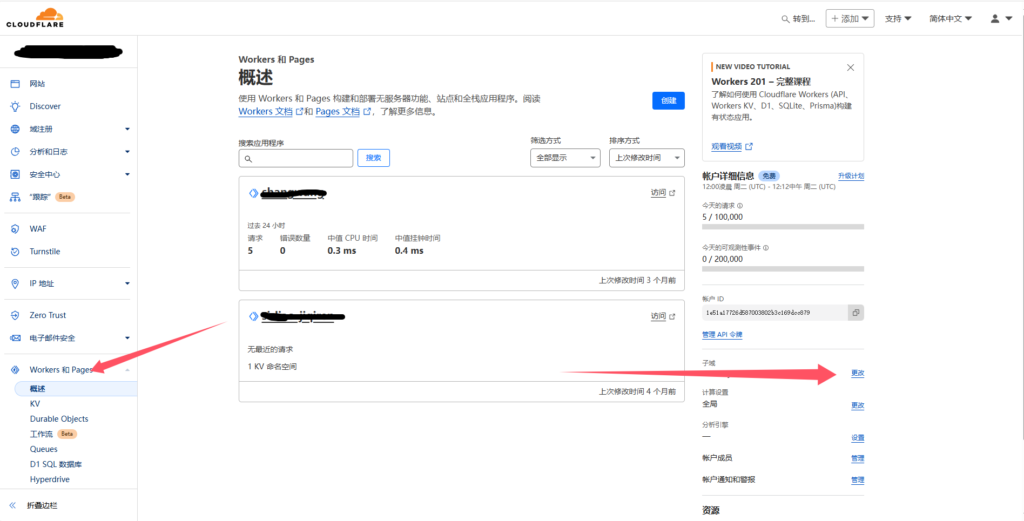
Task: Open the 支持 dropdown menu
Action: click(x=898, y=19)
